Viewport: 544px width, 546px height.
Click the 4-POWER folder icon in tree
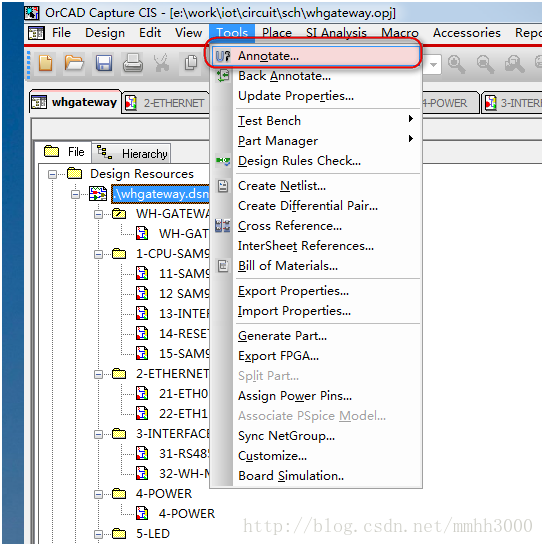(119, 493)
